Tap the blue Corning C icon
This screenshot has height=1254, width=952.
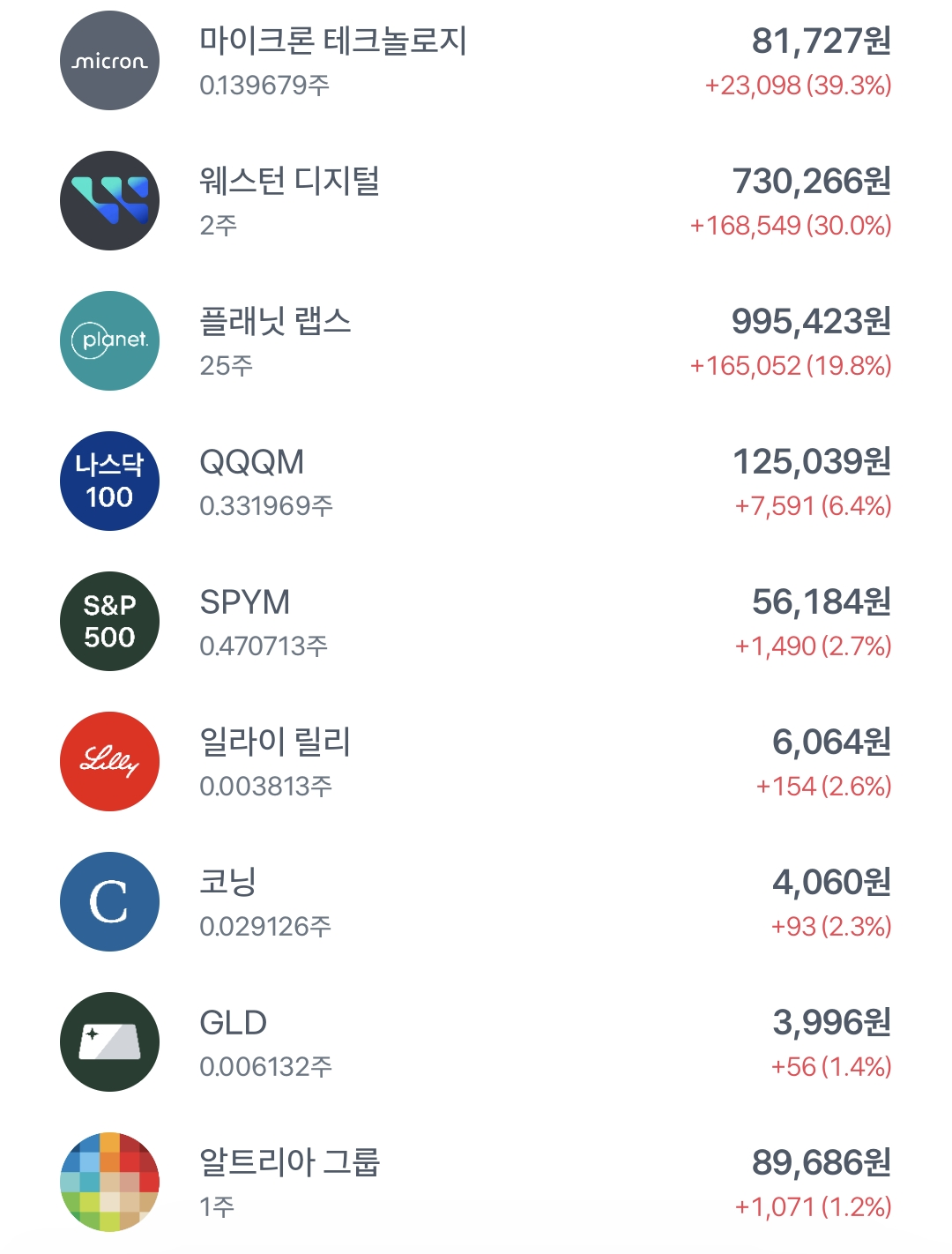(x=109, y=902)
